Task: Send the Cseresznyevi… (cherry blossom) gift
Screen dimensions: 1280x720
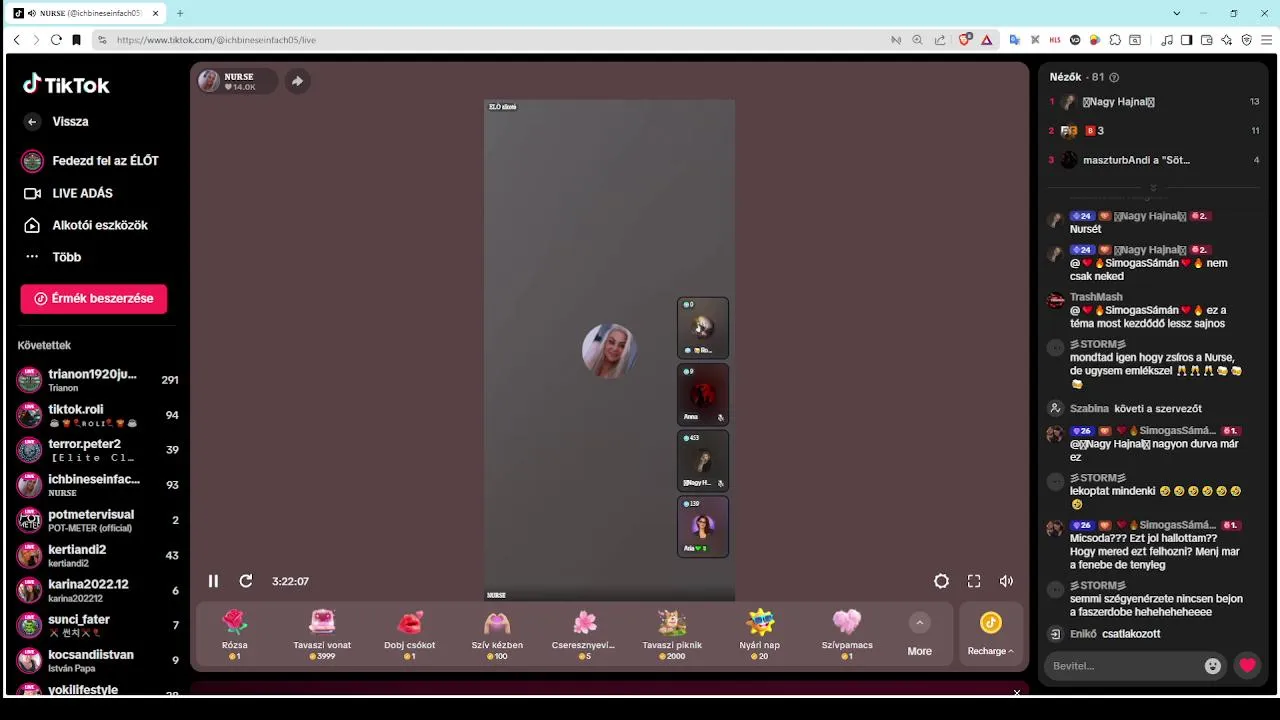Action: [584, 634]
